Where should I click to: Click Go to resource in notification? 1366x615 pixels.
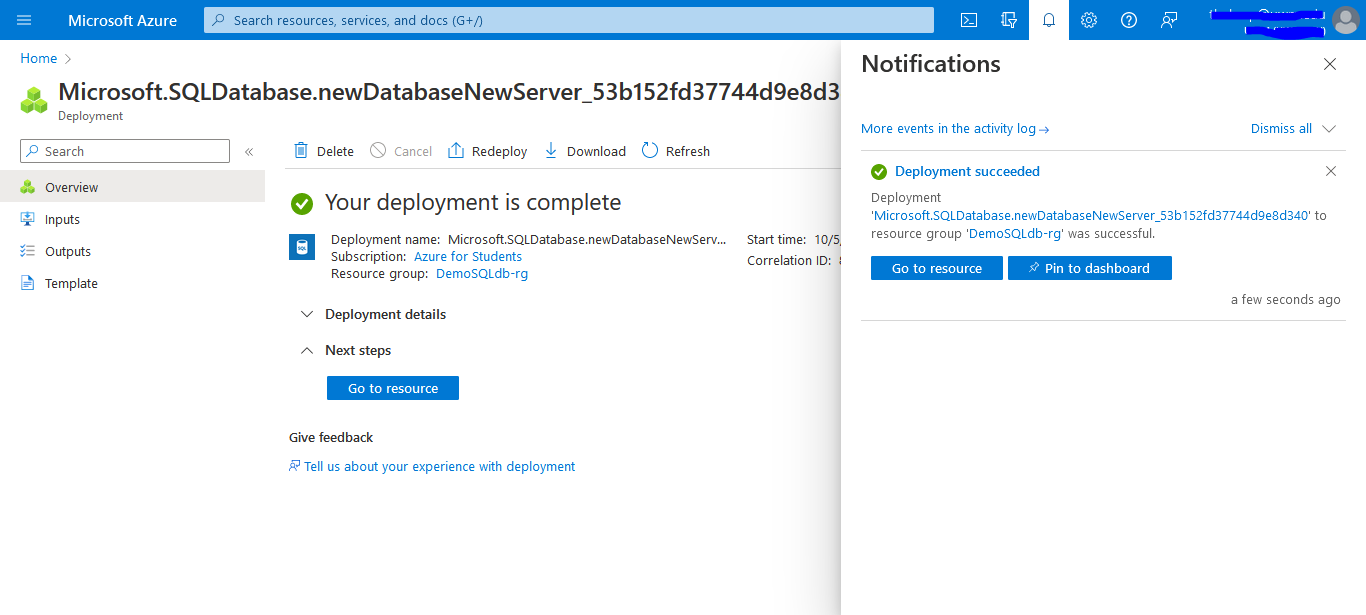click(x=937, y=268)
